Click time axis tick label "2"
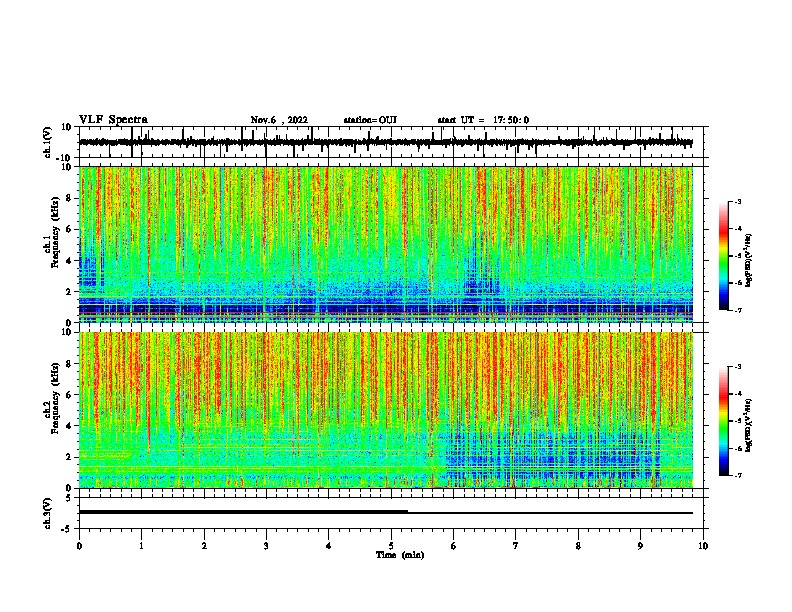 tap(204, 545)
